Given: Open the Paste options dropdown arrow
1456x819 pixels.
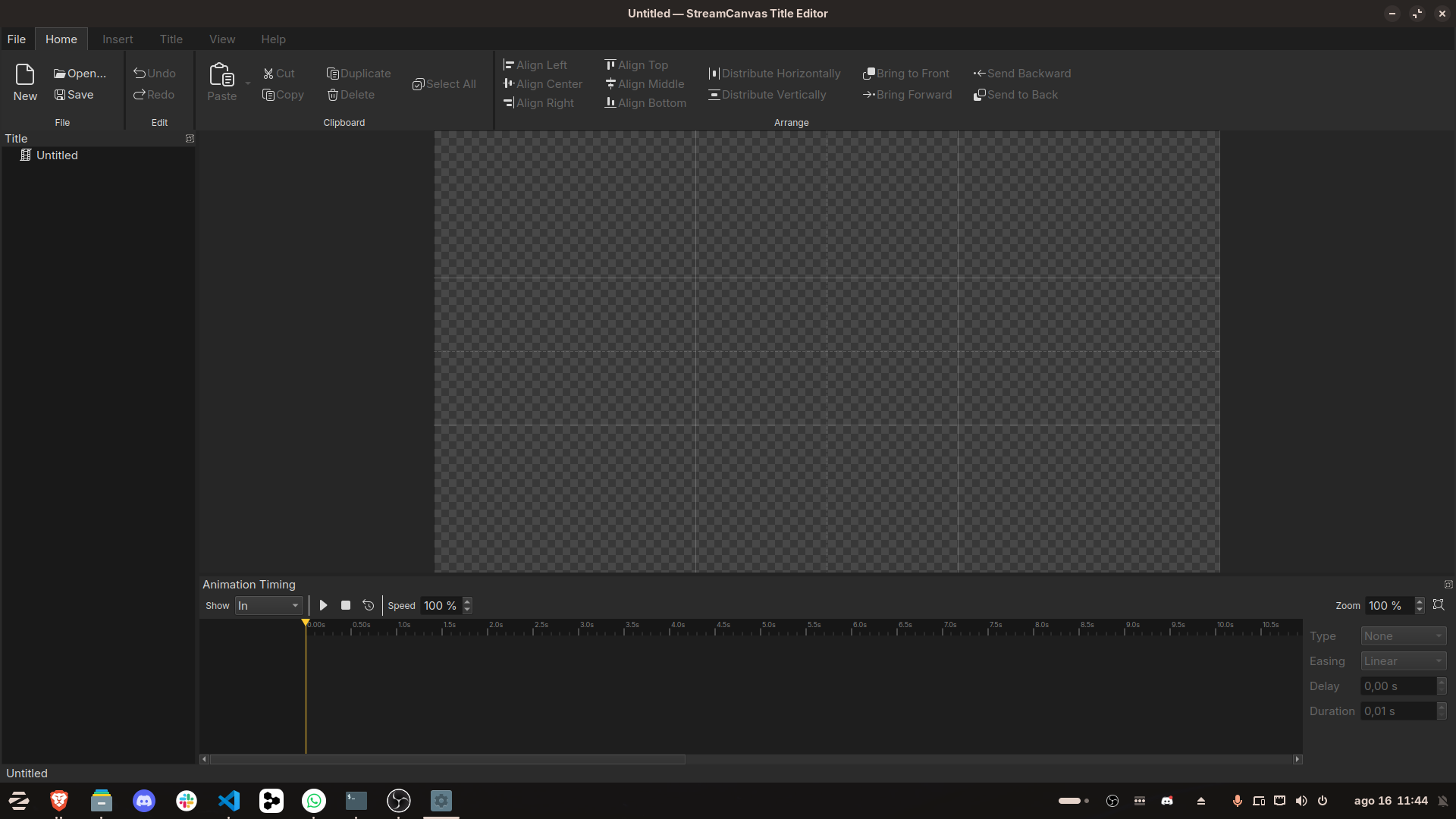Looking at the screenshot, I should [x=248, y=83].
